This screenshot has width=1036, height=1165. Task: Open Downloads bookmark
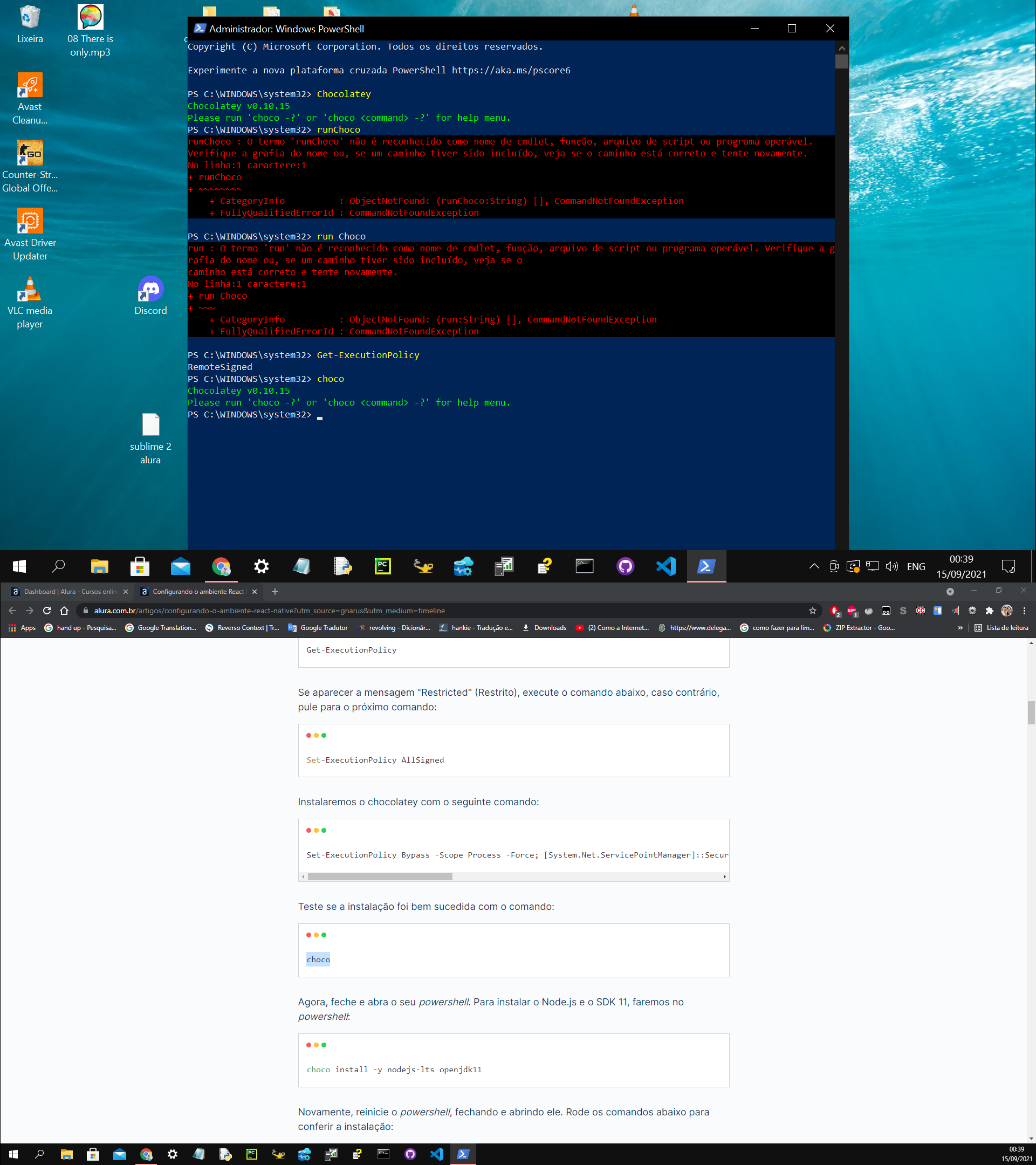coord(544,627)
